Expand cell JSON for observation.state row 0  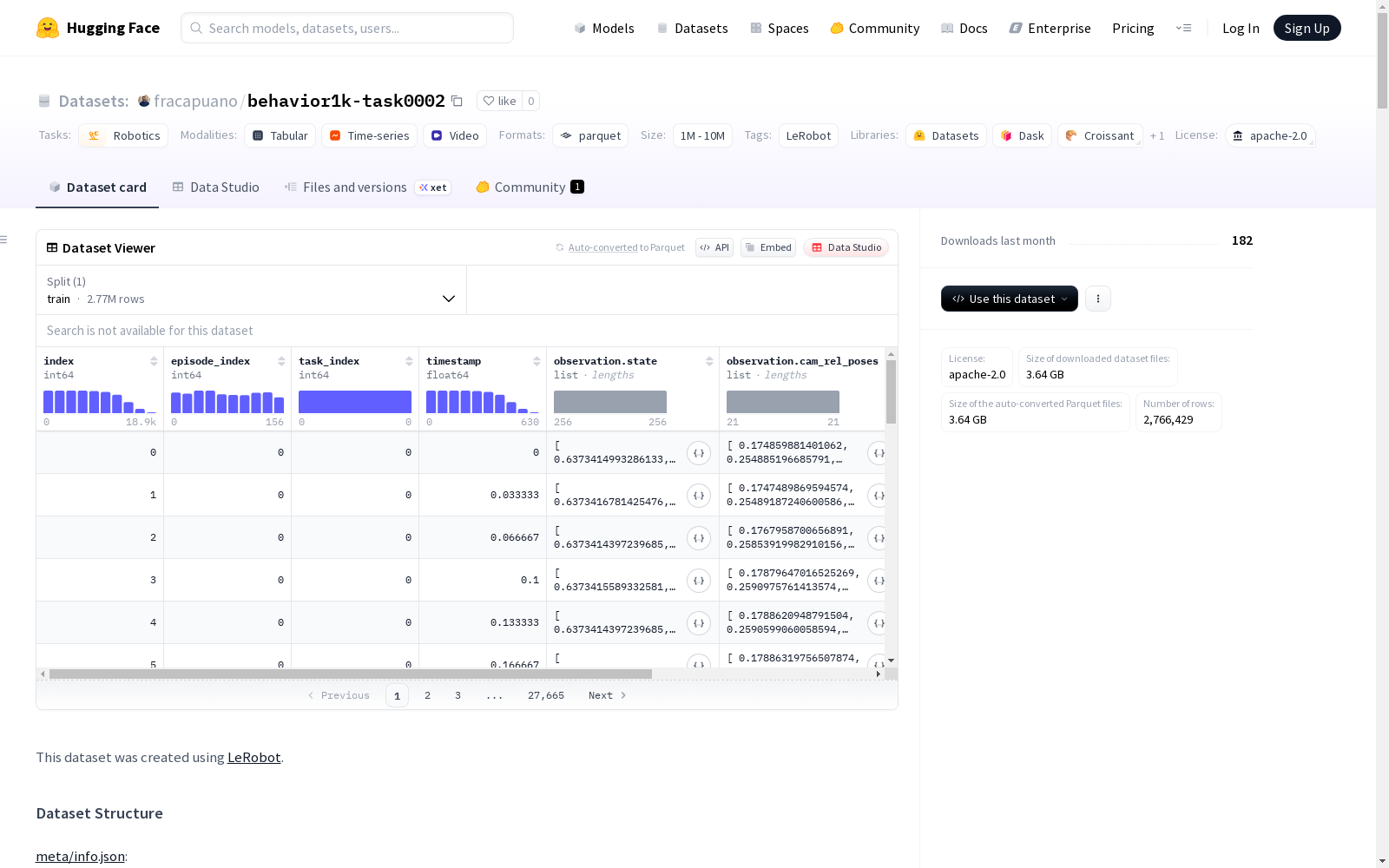tap(699, 453)
